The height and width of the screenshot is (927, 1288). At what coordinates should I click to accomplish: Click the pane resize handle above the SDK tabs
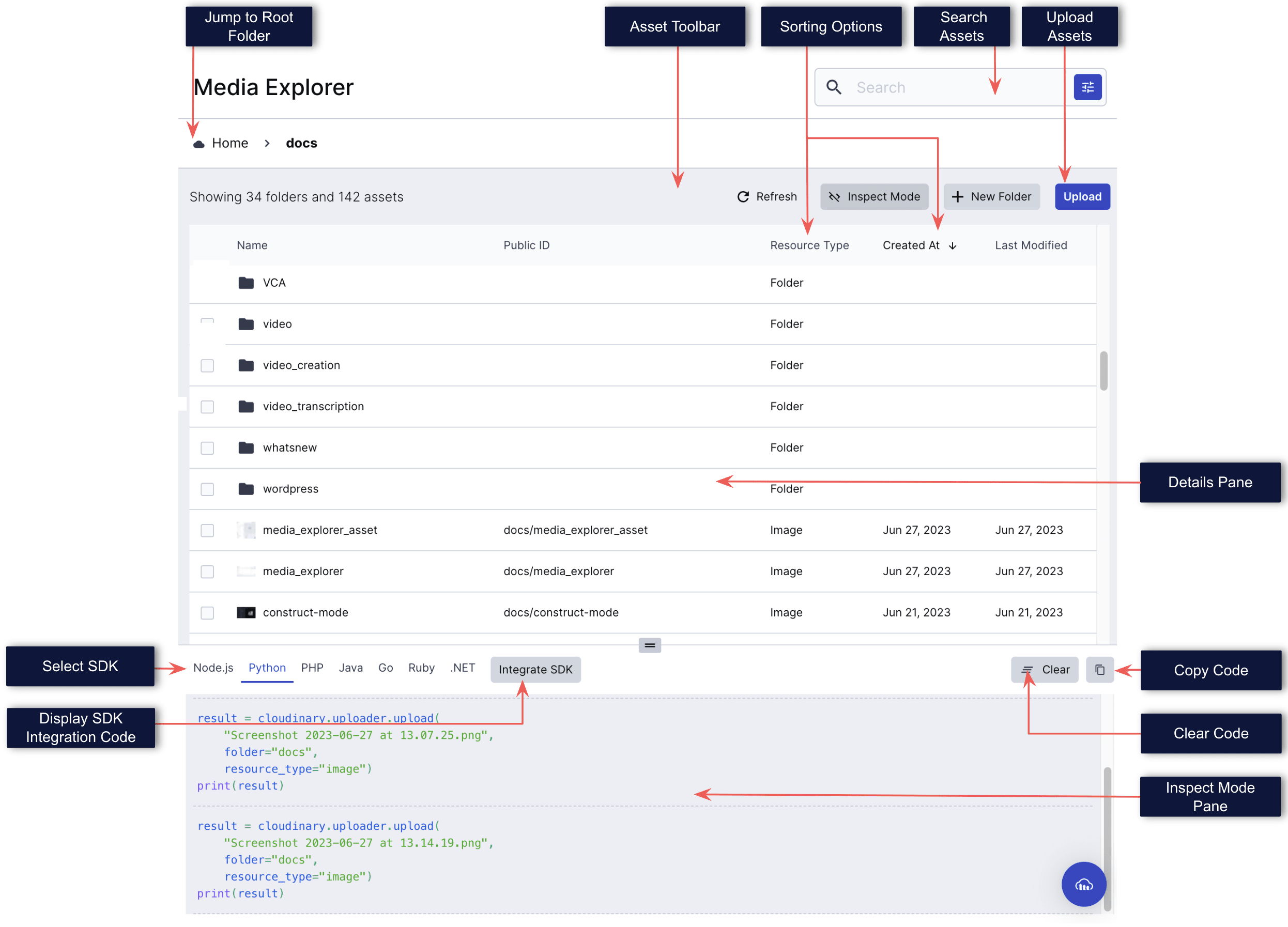click(x=649, y=645)
